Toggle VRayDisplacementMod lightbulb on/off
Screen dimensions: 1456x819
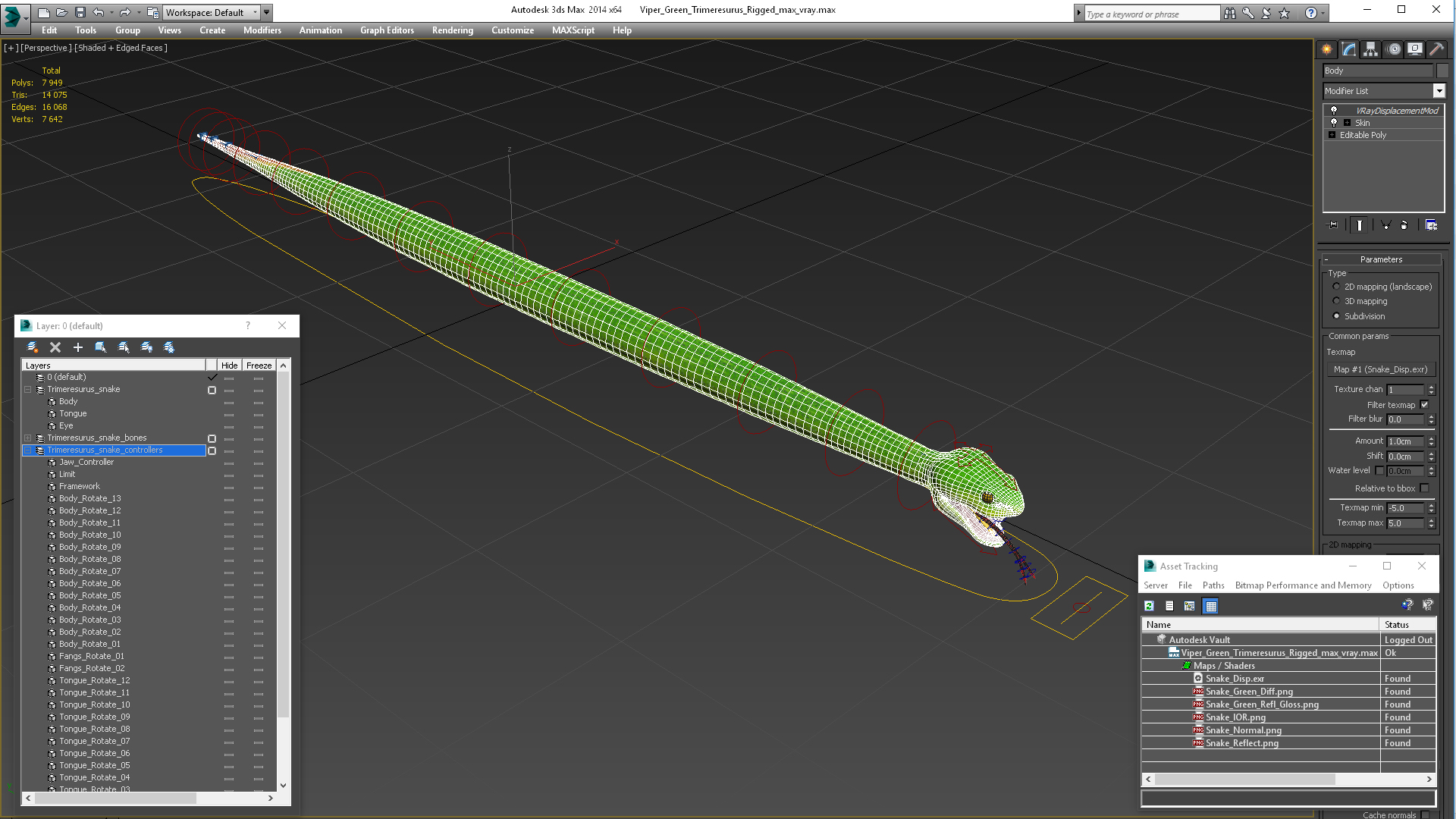pyautogui.click(x=1334, y=111)
